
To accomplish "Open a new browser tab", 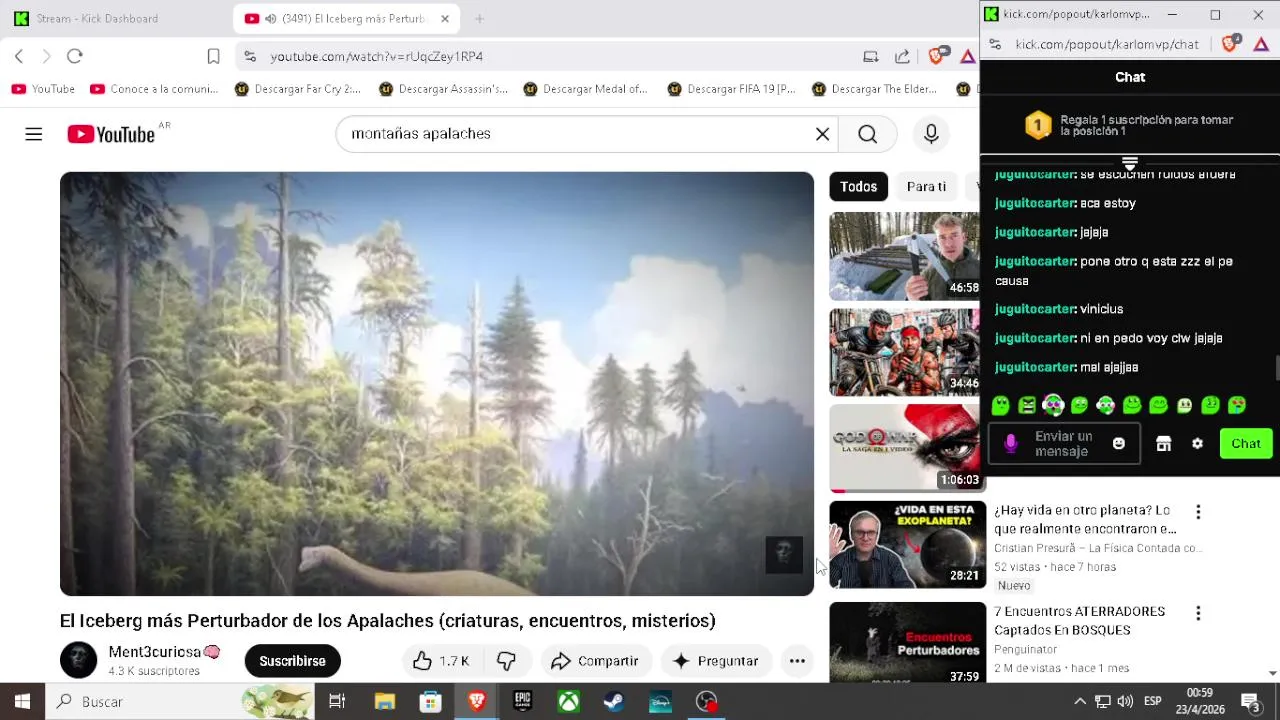I will coord(479,18).
